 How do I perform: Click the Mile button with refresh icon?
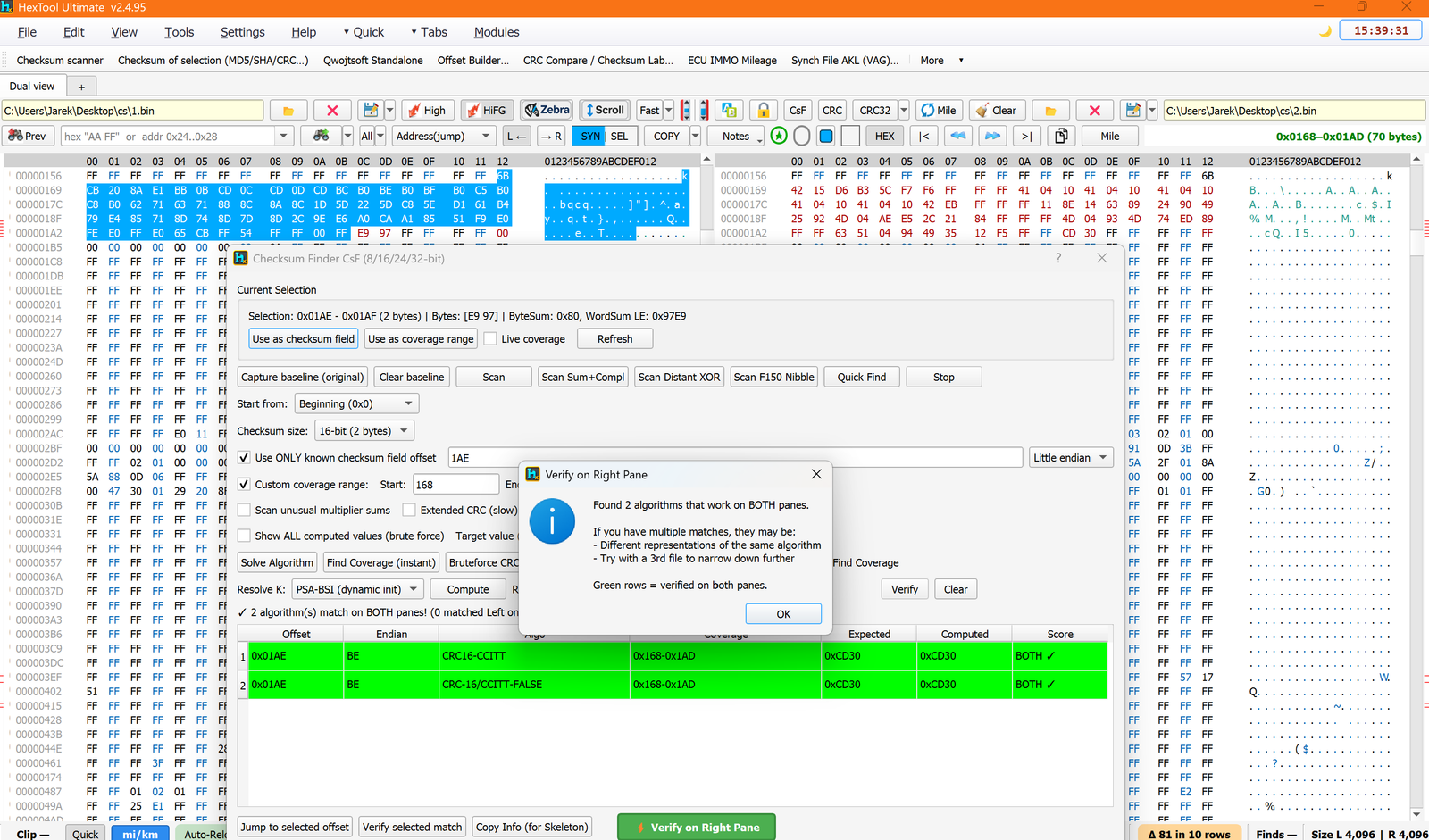[x=939, y=111]
